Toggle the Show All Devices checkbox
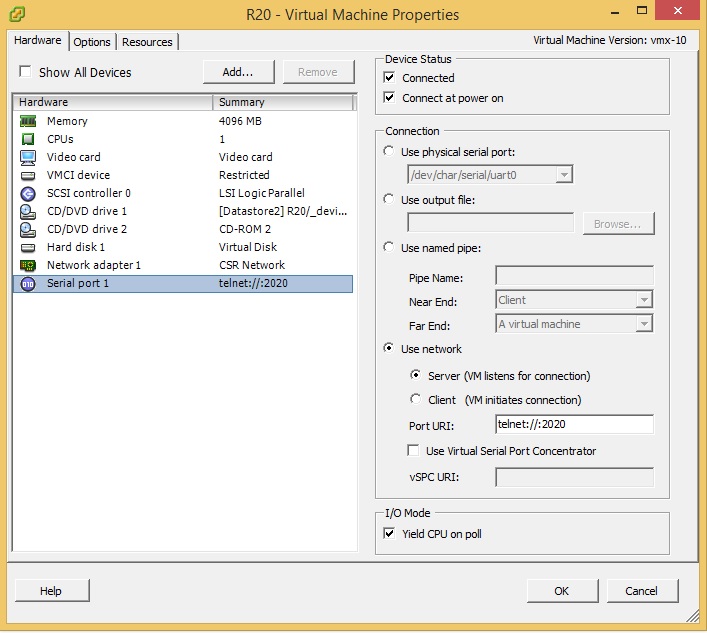Screen dimensions: 707x633 pos(26,72)
